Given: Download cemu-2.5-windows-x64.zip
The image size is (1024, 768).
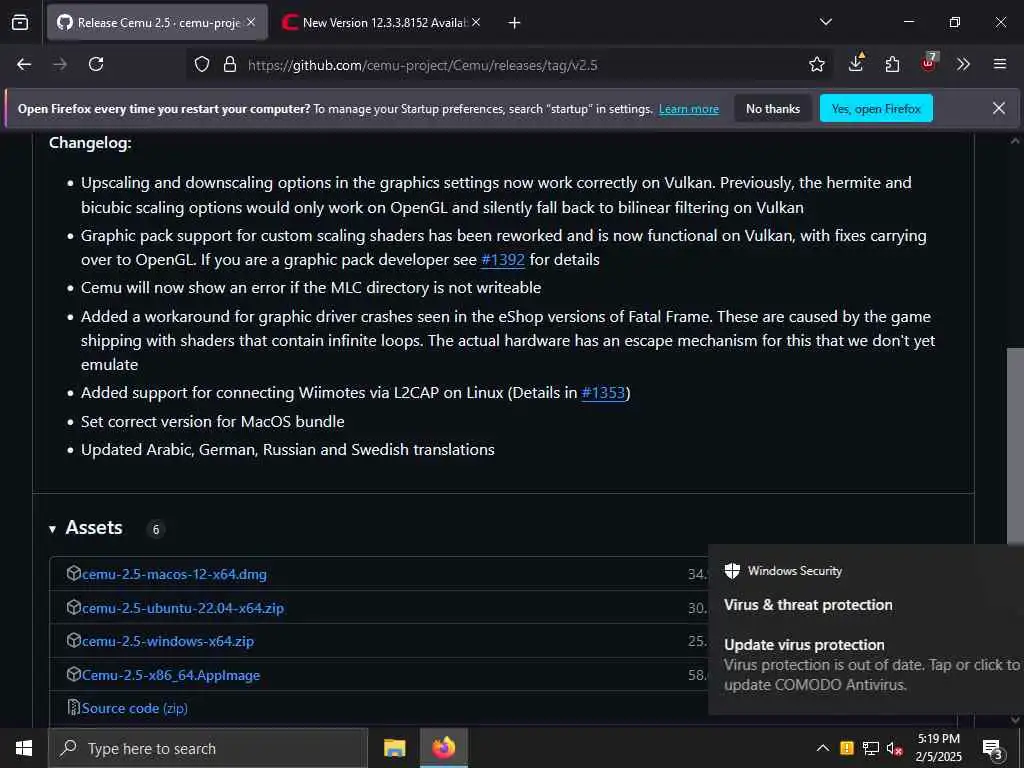Looking at the screenshot, I should (x=168, y=642).
